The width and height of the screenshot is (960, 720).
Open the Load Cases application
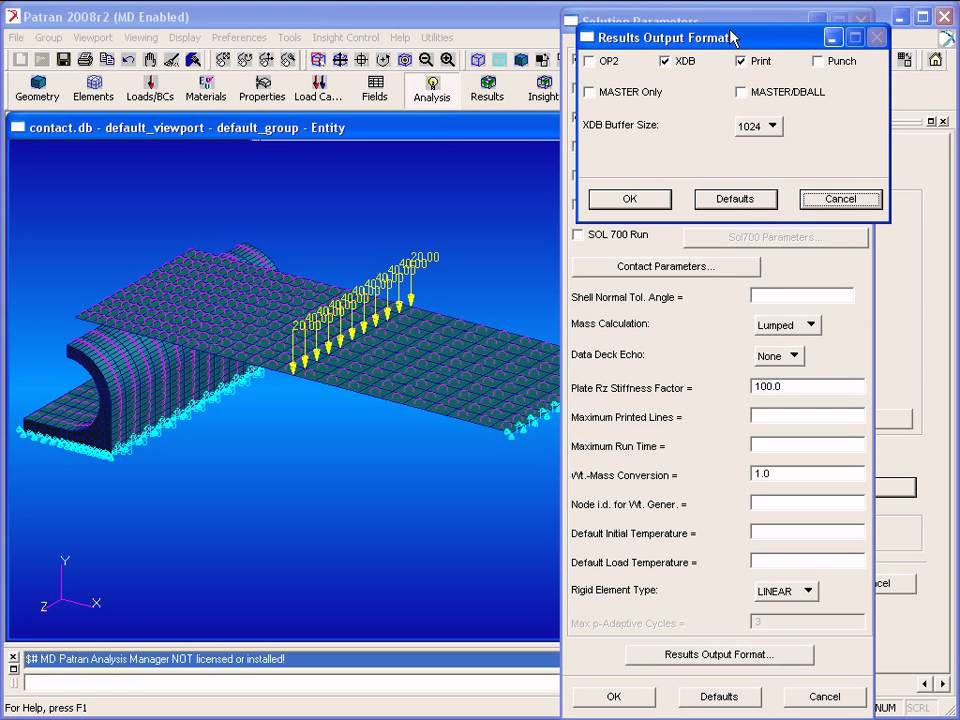[318, 89]
